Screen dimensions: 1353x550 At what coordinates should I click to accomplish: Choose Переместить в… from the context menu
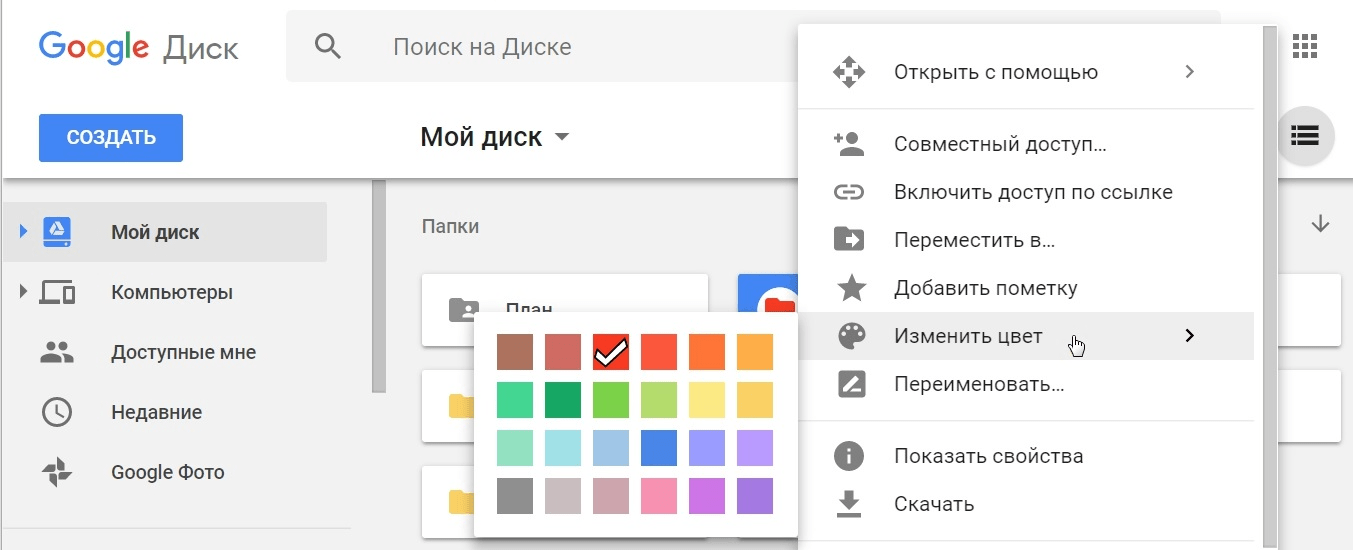click(1026, 240)
